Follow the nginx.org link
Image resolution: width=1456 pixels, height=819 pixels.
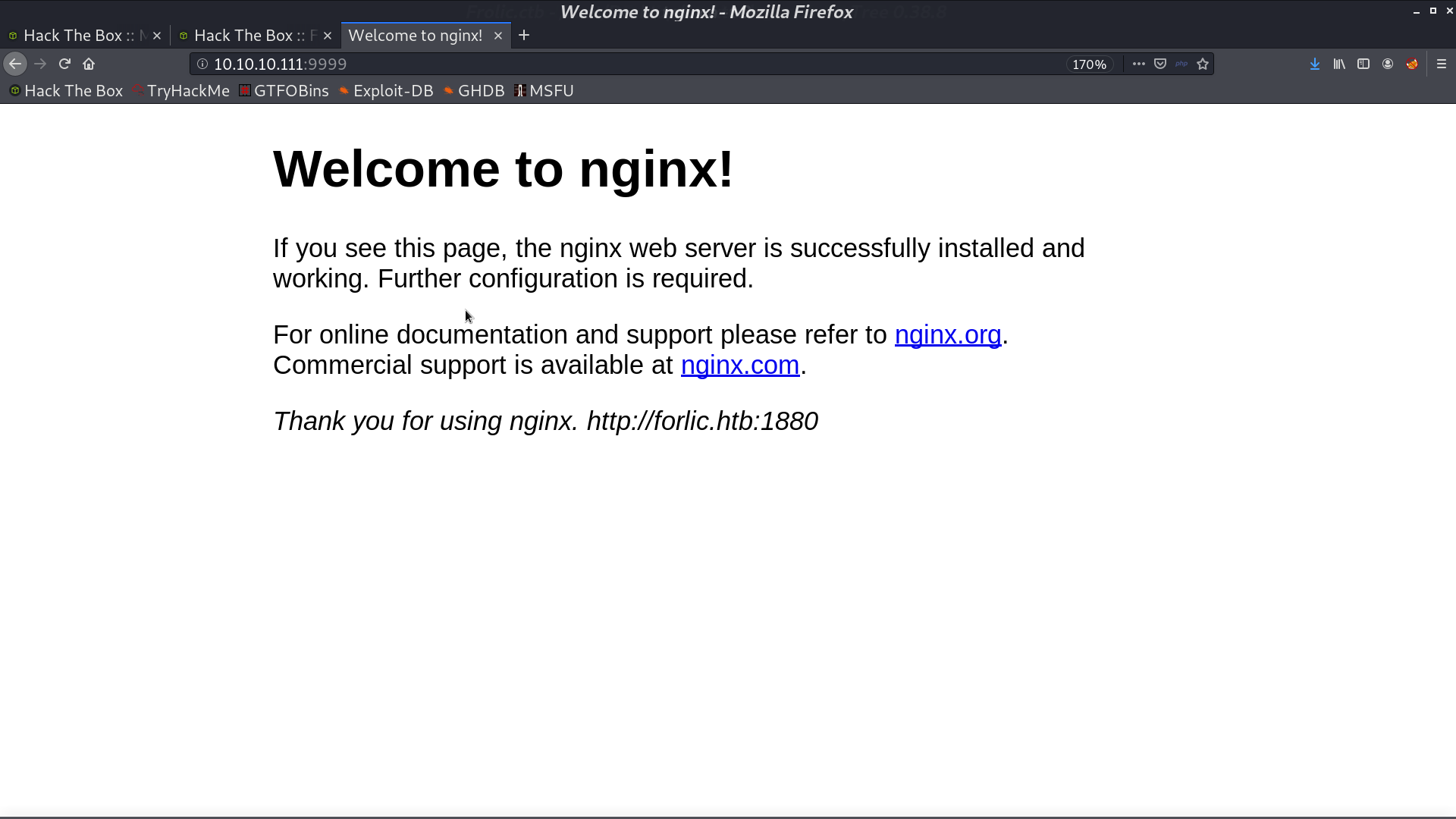click(948, 335)
